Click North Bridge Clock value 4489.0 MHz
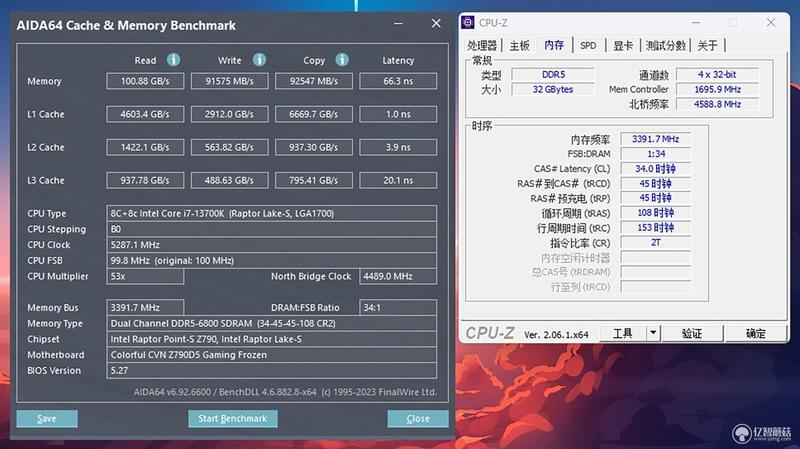 398,277
